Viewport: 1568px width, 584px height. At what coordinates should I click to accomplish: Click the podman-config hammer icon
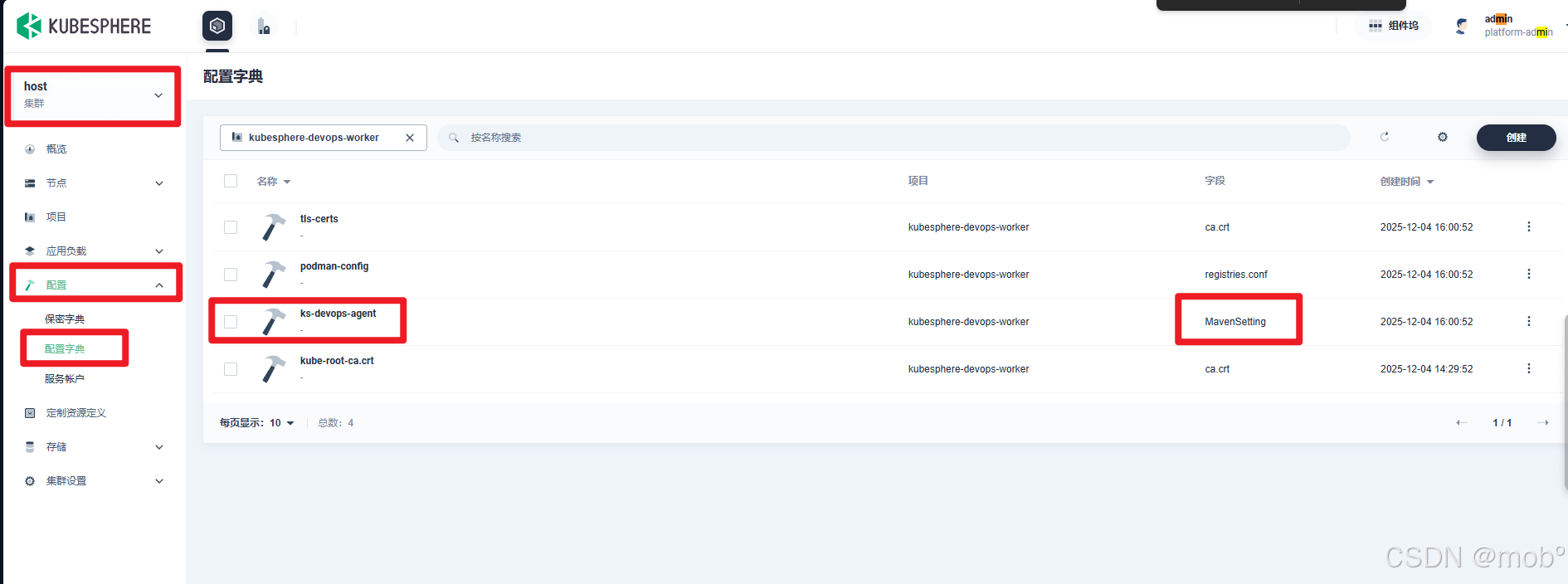click(x=273, y=275)
